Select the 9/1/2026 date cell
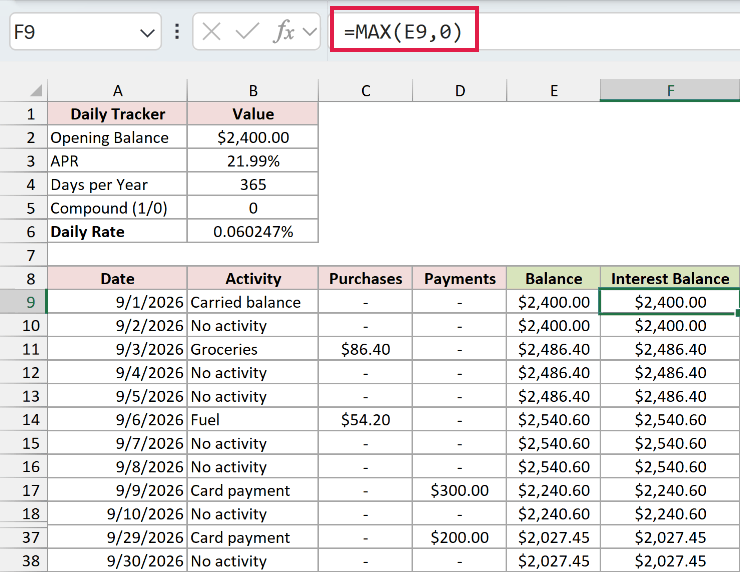 [x=118, y=302]
